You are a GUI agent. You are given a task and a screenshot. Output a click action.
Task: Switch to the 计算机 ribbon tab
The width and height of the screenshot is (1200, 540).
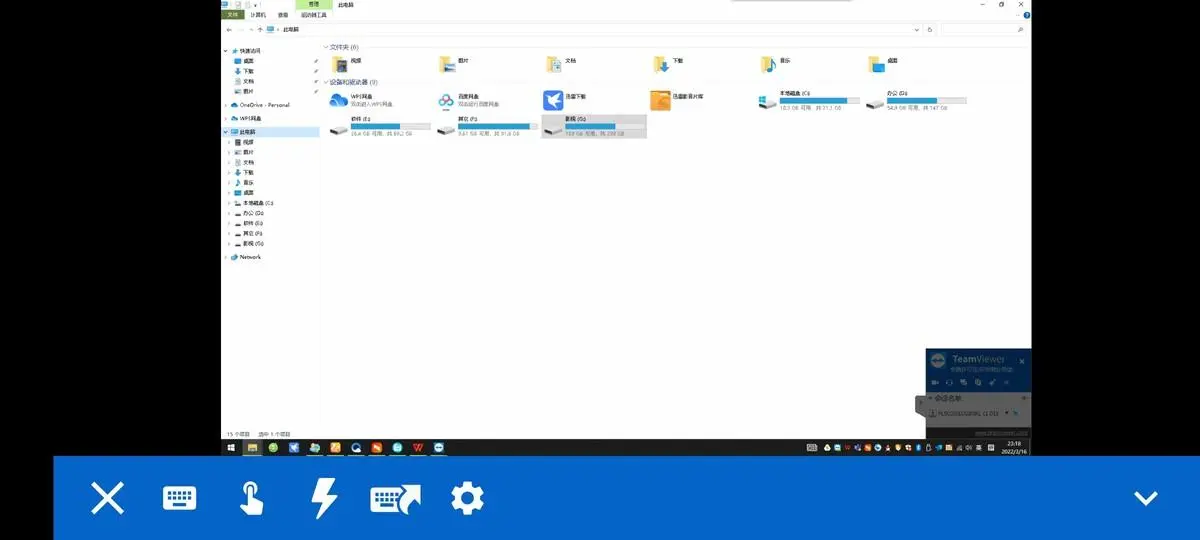(x=258, y=15)
